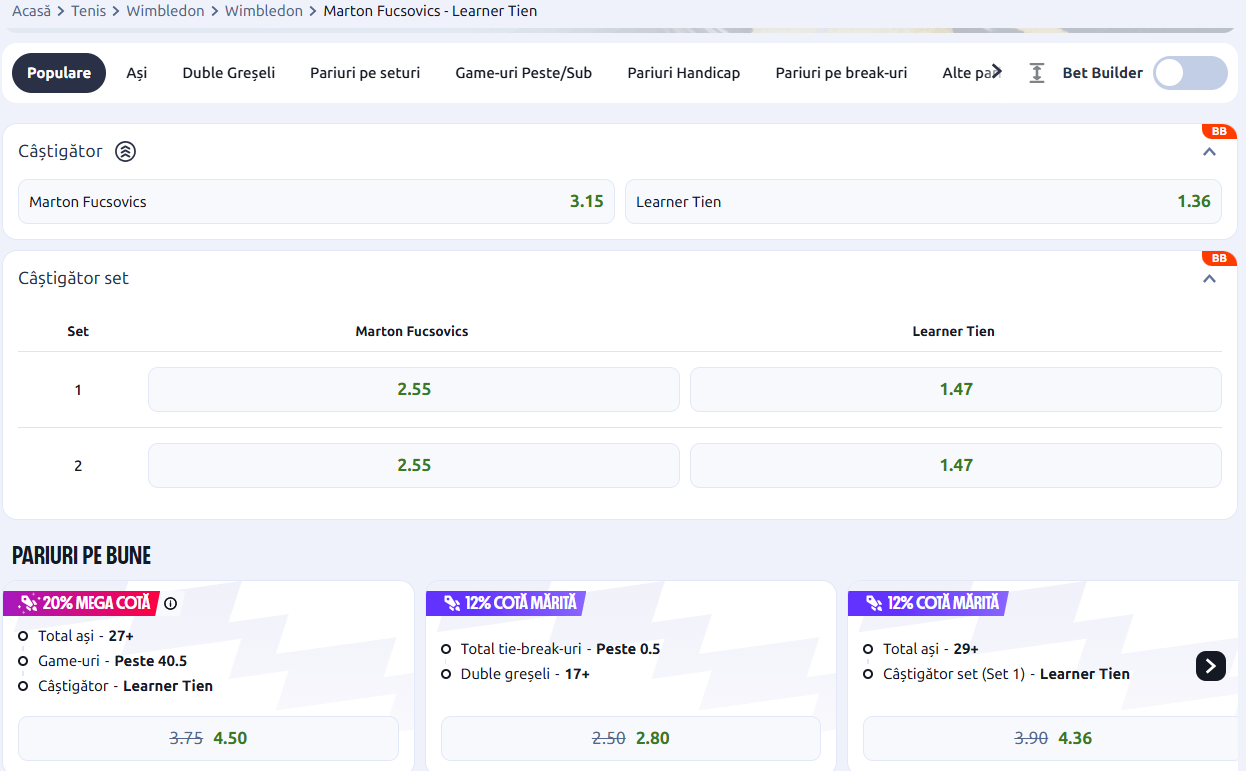Screen dimensions: 1246x771
Task: Click the Câștigător set section title
Action: point(73,278)
